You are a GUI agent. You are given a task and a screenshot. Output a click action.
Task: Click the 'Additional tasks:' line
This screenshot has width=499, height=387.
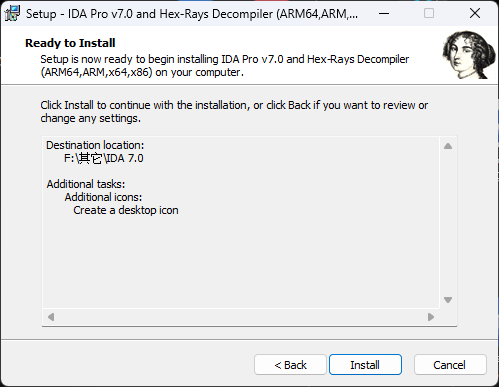86,184
